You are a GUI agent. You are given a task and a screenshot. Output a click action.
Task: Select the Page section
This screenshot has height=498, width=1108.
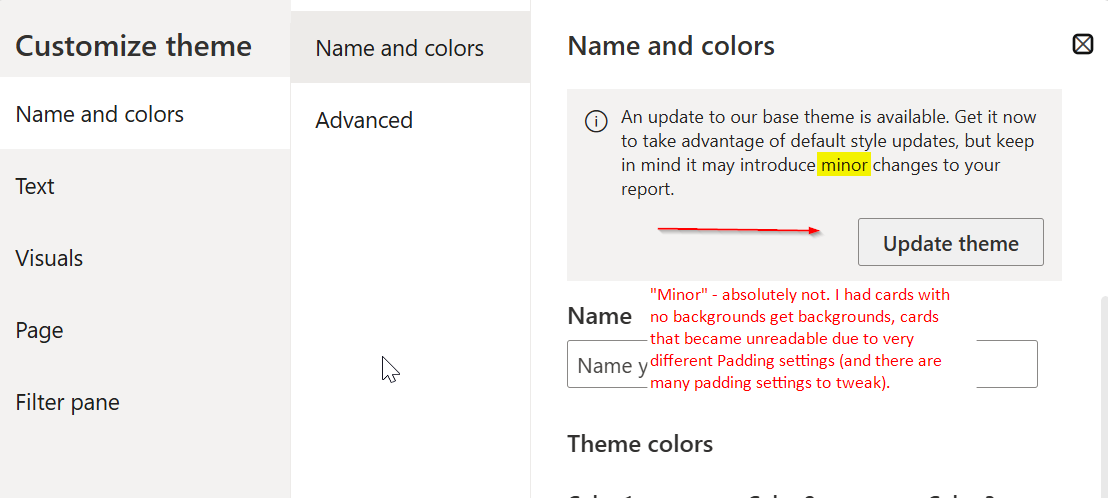click(x=145, y=330)
